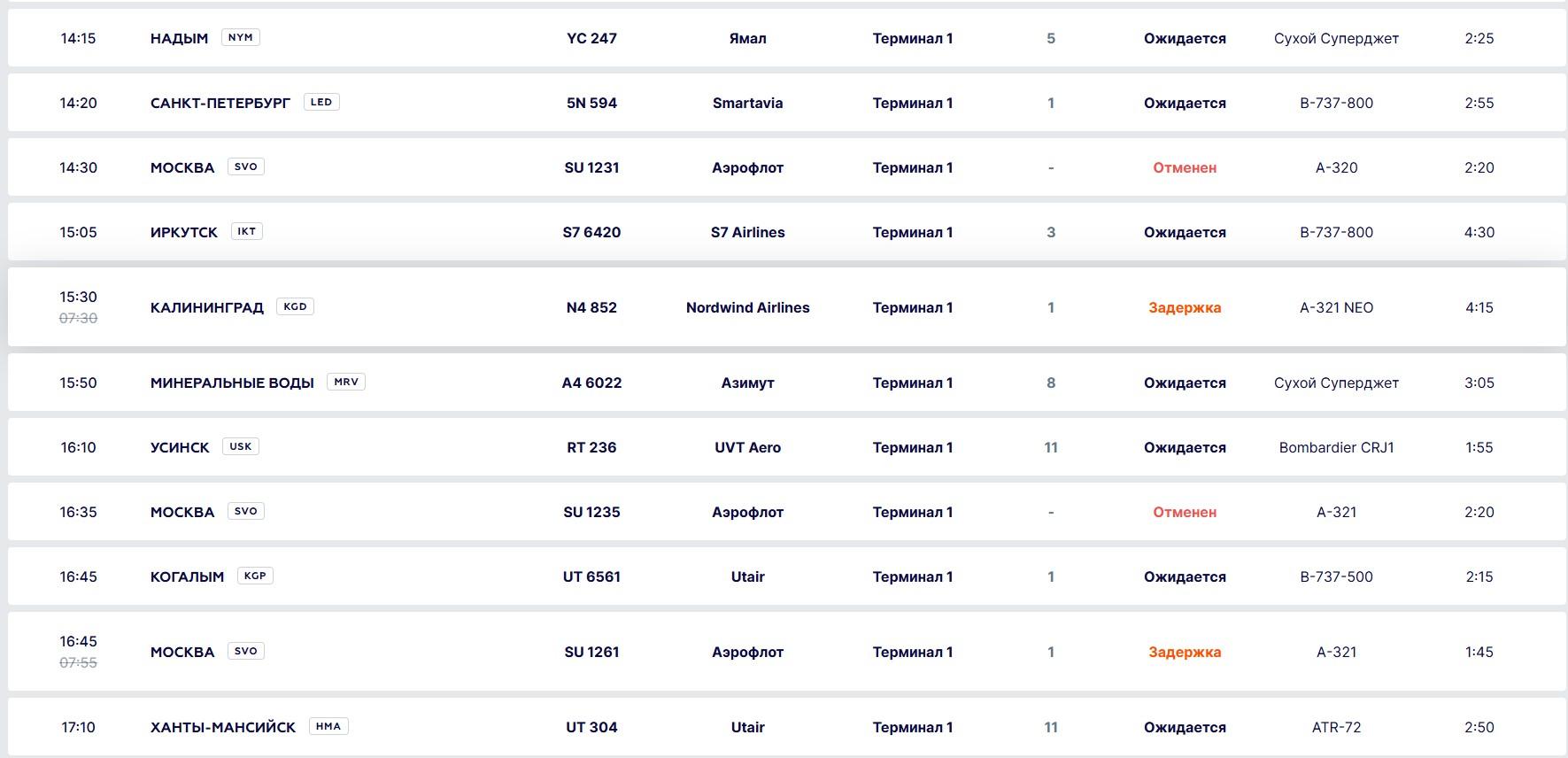Viewport: 1568px width, 758px height.
Task: Click the crossed-out 07:55 original time
Action: (x=78, y=662)
